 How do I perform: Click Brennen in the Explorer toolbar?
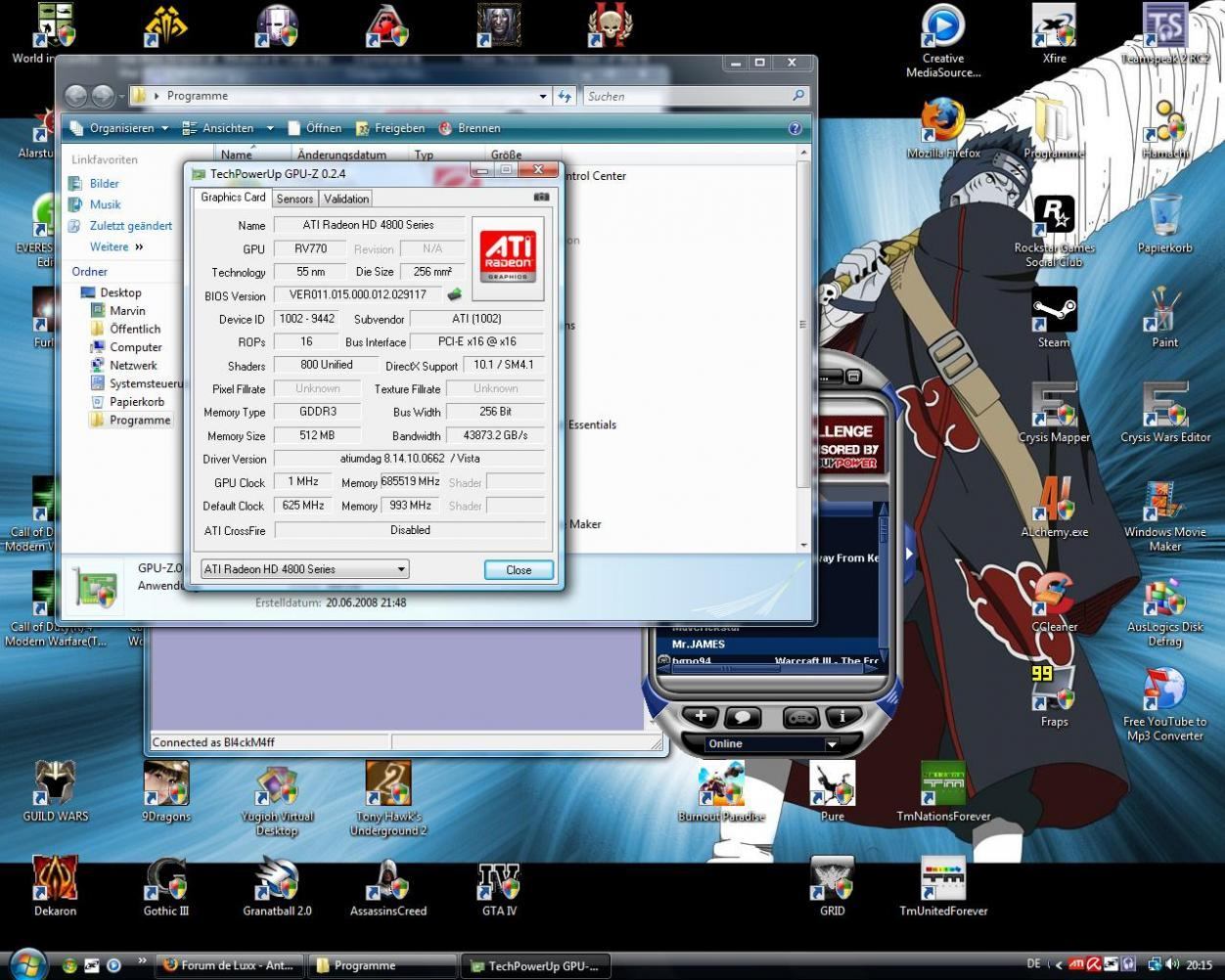(x=470, y=128)
